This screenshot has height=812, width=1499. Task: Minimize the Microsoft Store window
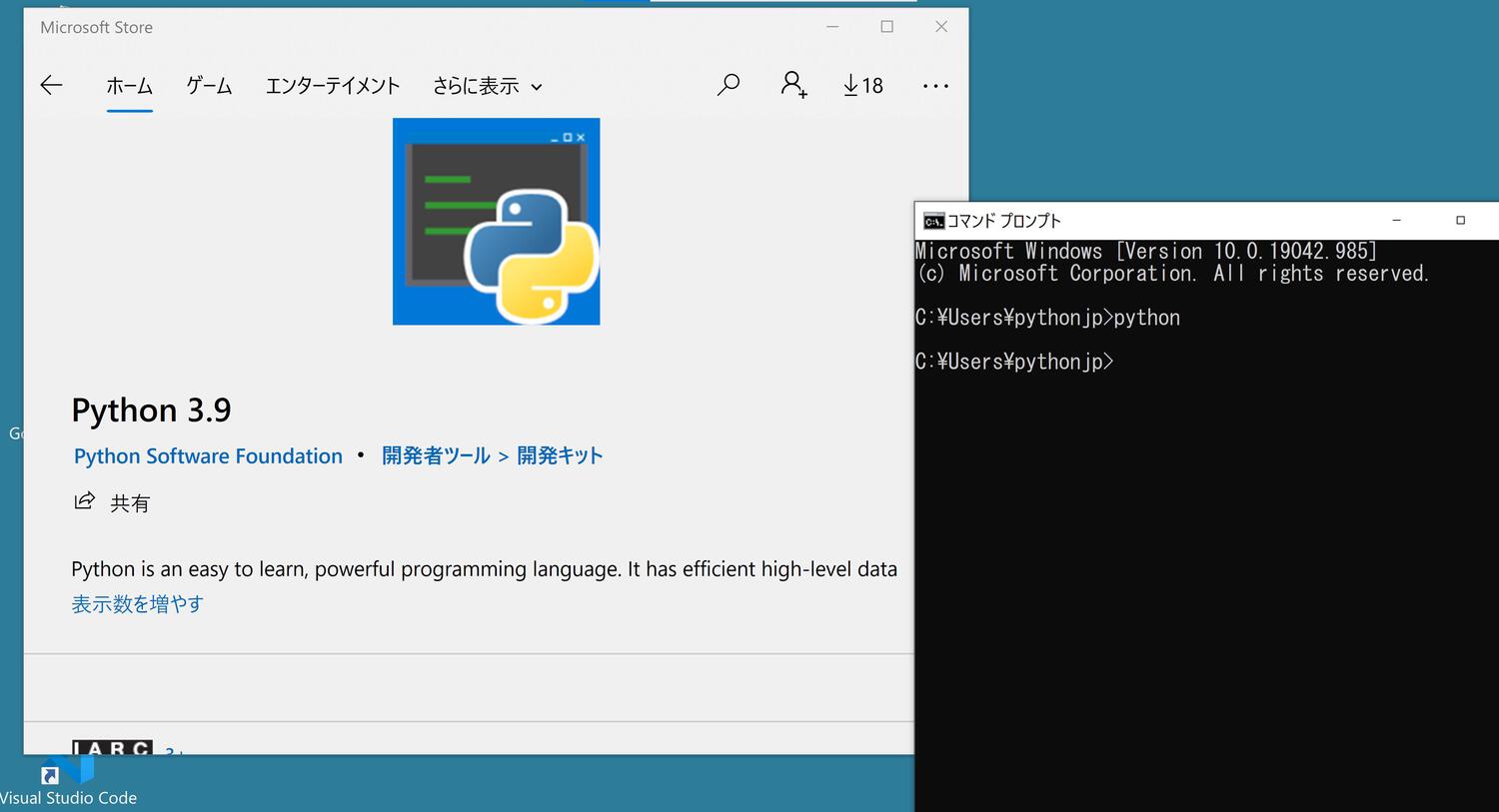click(832, 27)
